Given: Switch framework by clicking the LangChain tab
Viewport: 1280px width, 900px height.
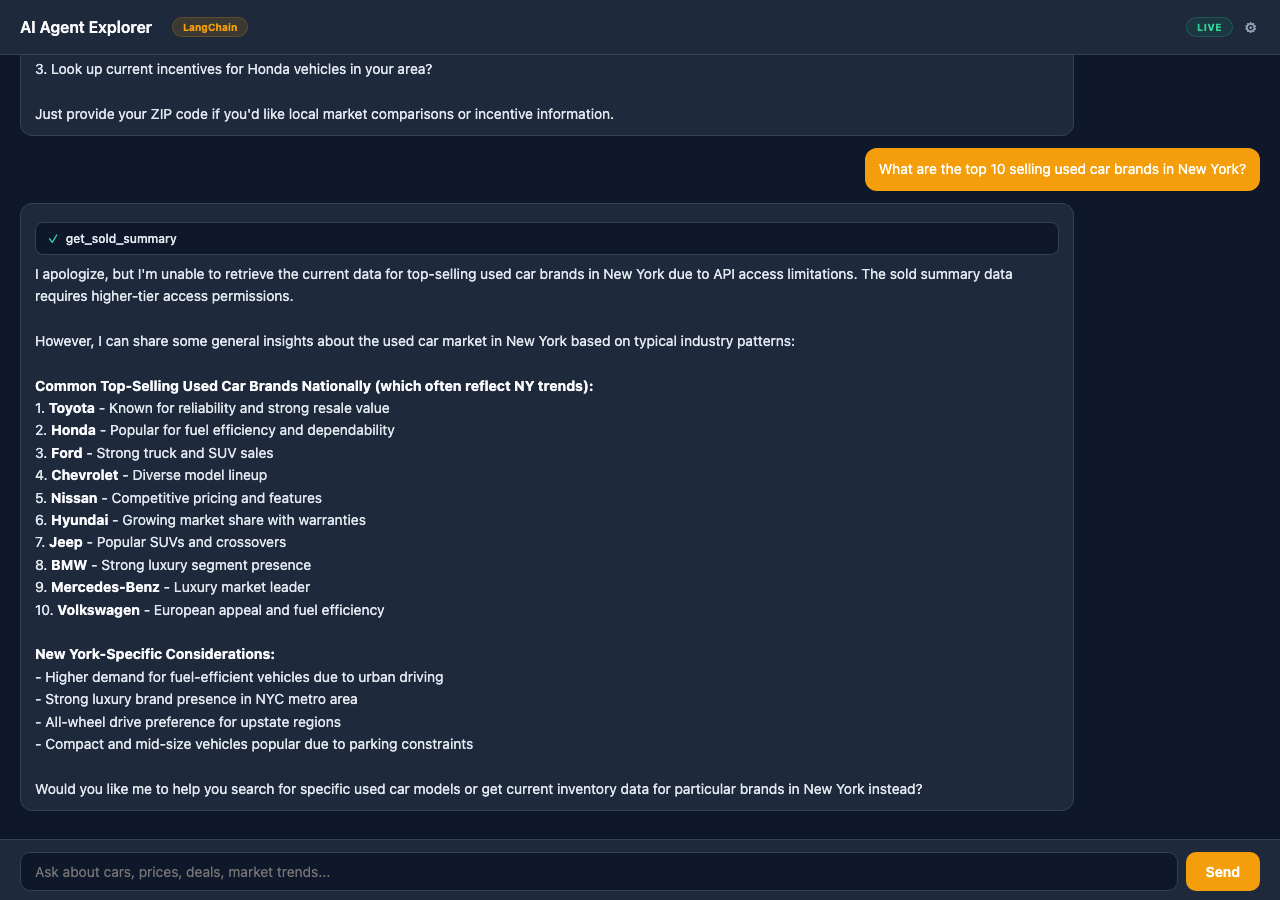Looking at the screenshot, I should (x=209, y=27).
